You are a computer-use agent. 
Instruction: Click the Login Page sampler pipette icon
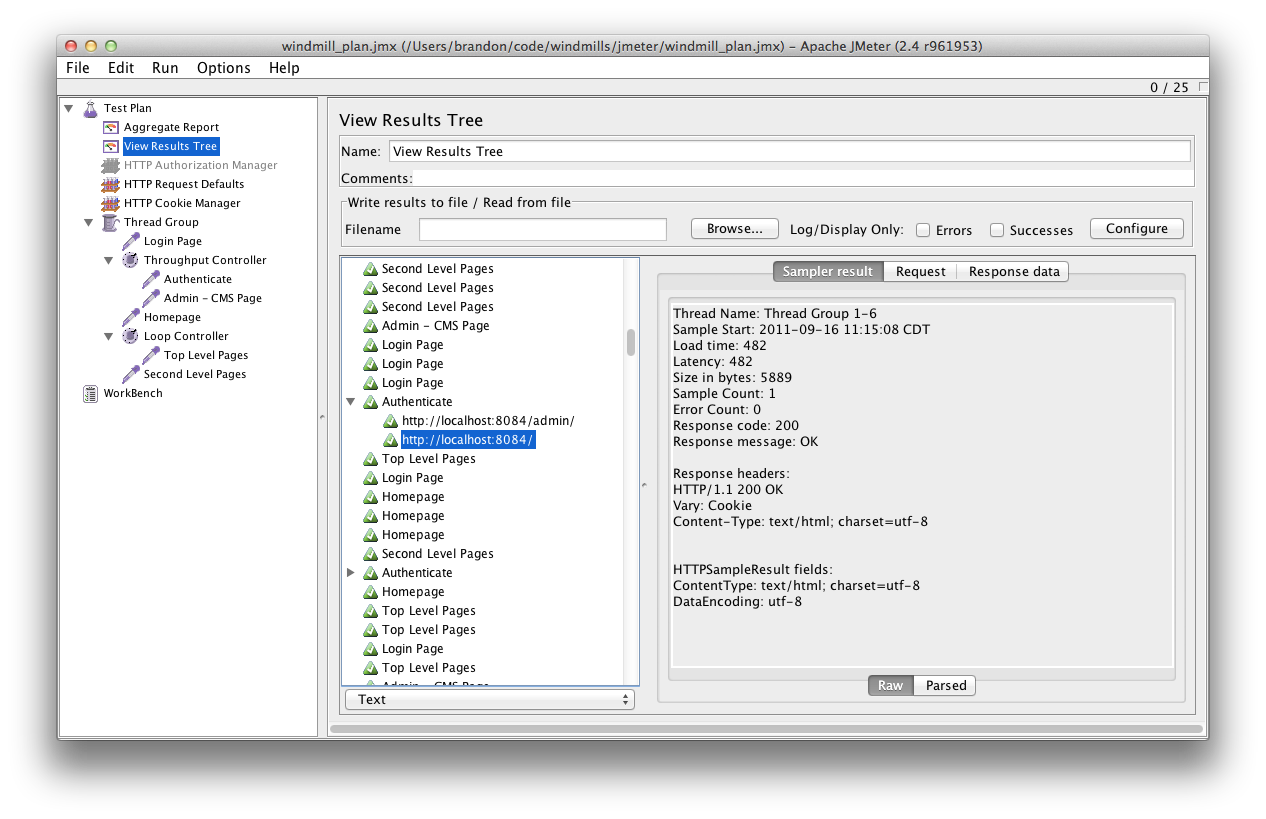point(130,241)
